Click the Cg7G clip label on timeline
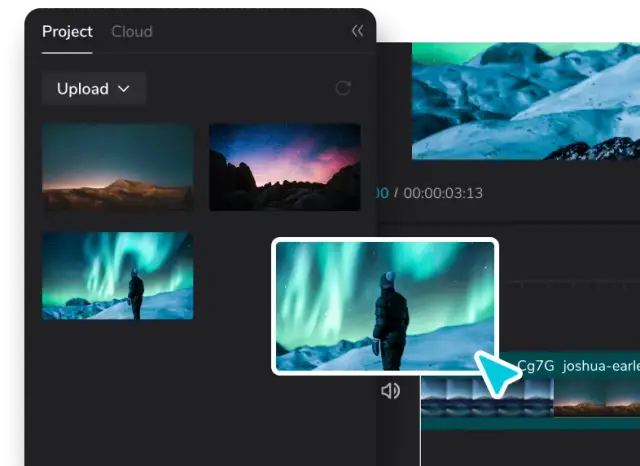Viewport: 640px width, 466px height. 536,365
